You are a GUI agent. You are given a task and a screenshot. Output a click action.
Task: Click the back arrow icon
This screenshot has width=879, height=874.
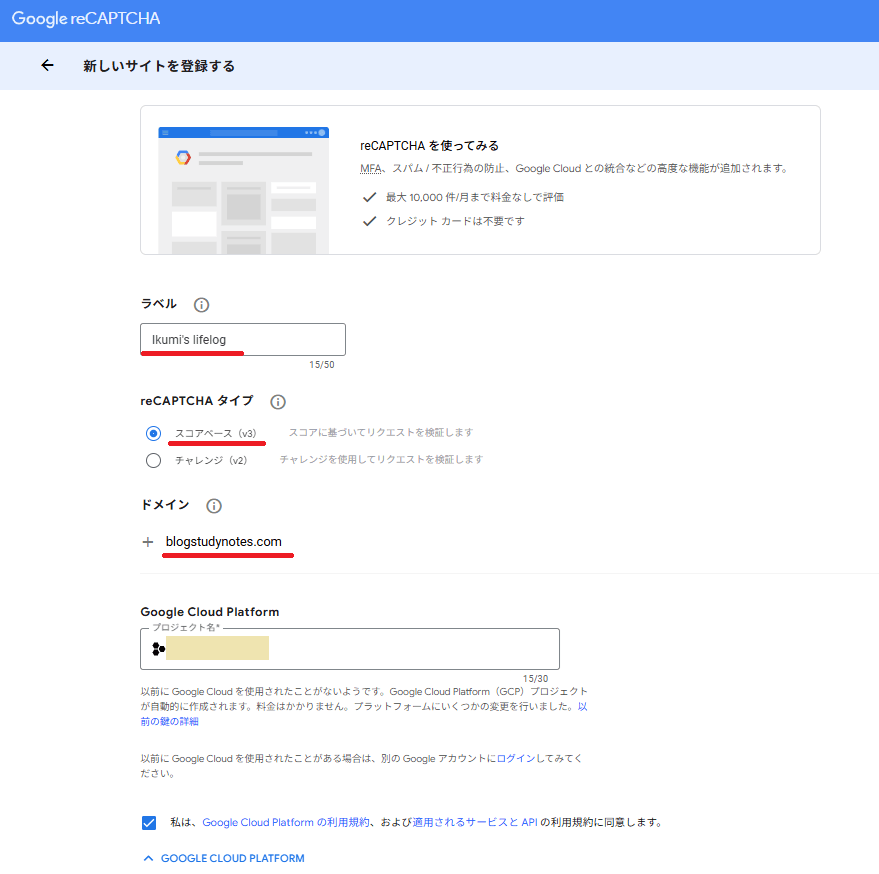pos(48,66)
